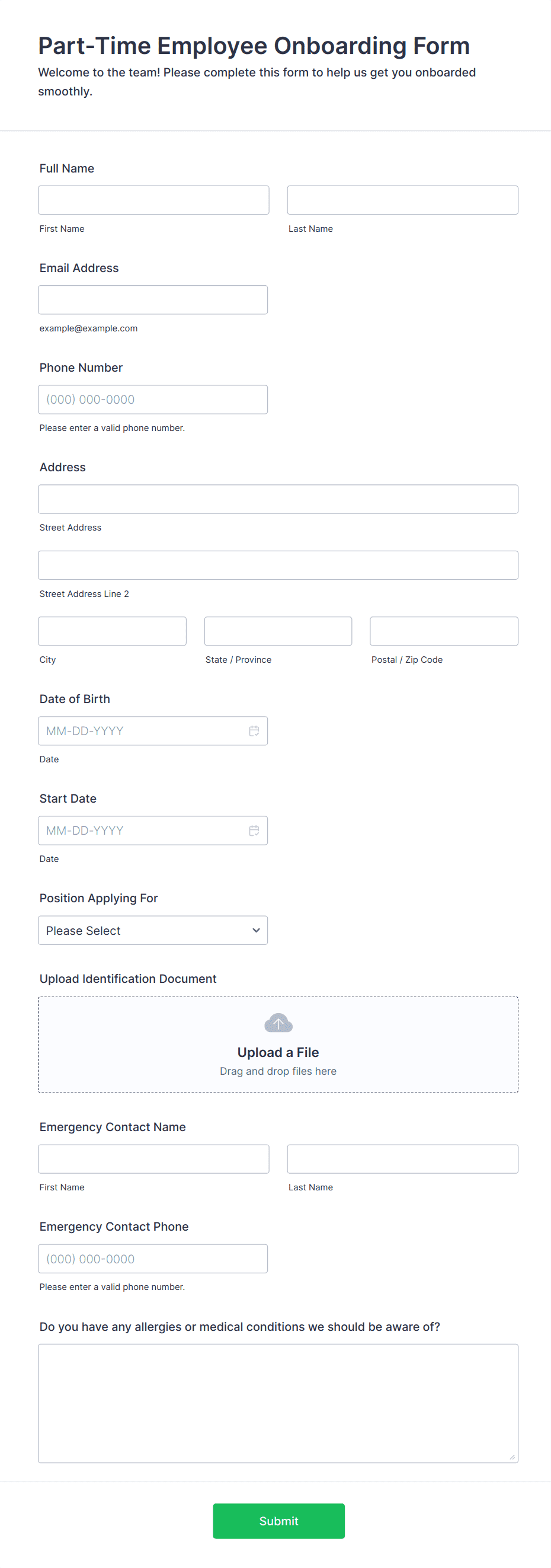Screen dimensions: 551x1568
Task: Click the Email Address input field
Action: pyautogui.click(x=153, y=299)
